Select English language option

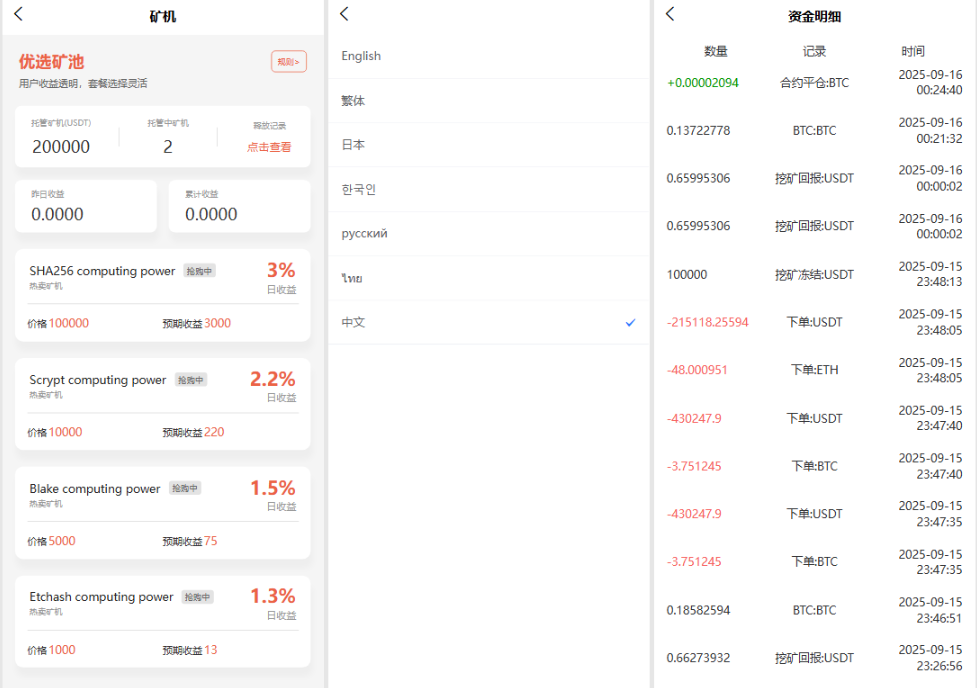coord(361,56)
